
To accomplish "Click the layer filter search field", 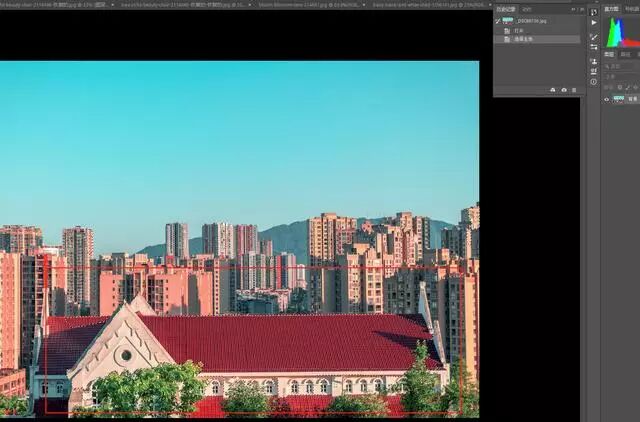I will point(621,66).
